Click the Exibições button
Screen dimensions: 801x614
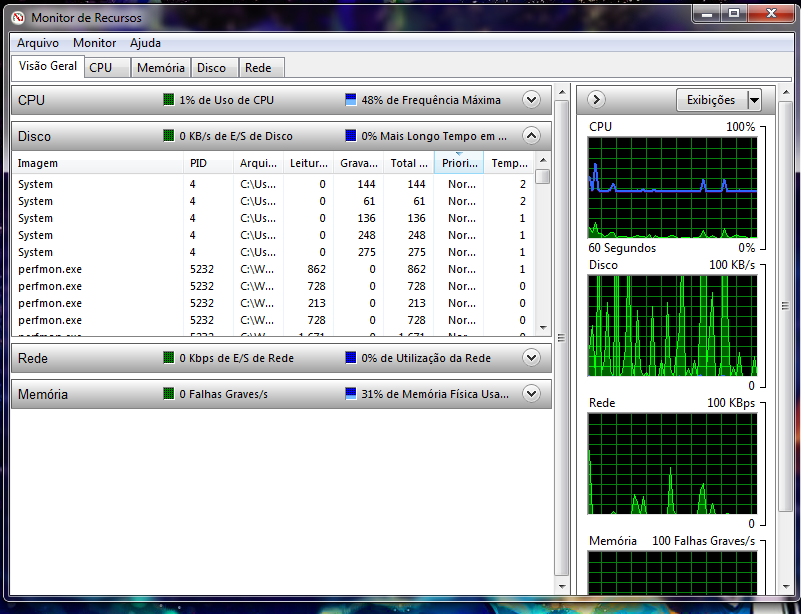tap(712, 100)
